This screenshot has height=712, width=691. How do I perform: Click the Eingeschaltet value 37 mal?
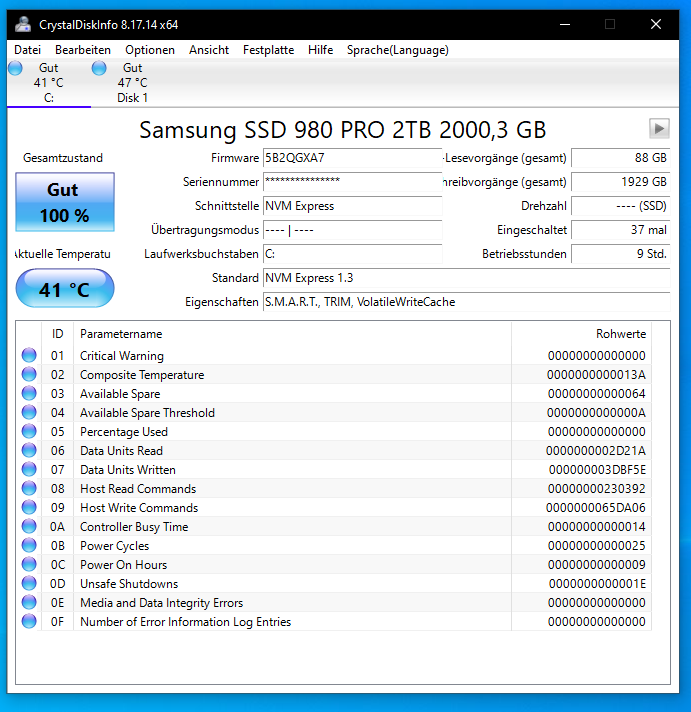[621, 230]
